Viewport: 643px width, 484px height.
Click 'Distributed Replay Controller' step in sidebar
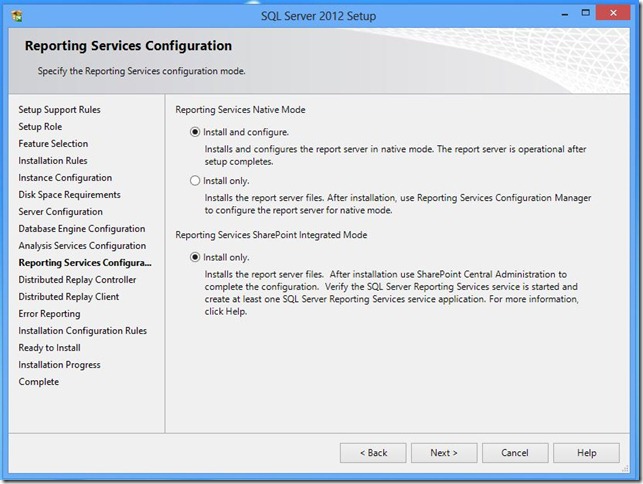(78, 280)
